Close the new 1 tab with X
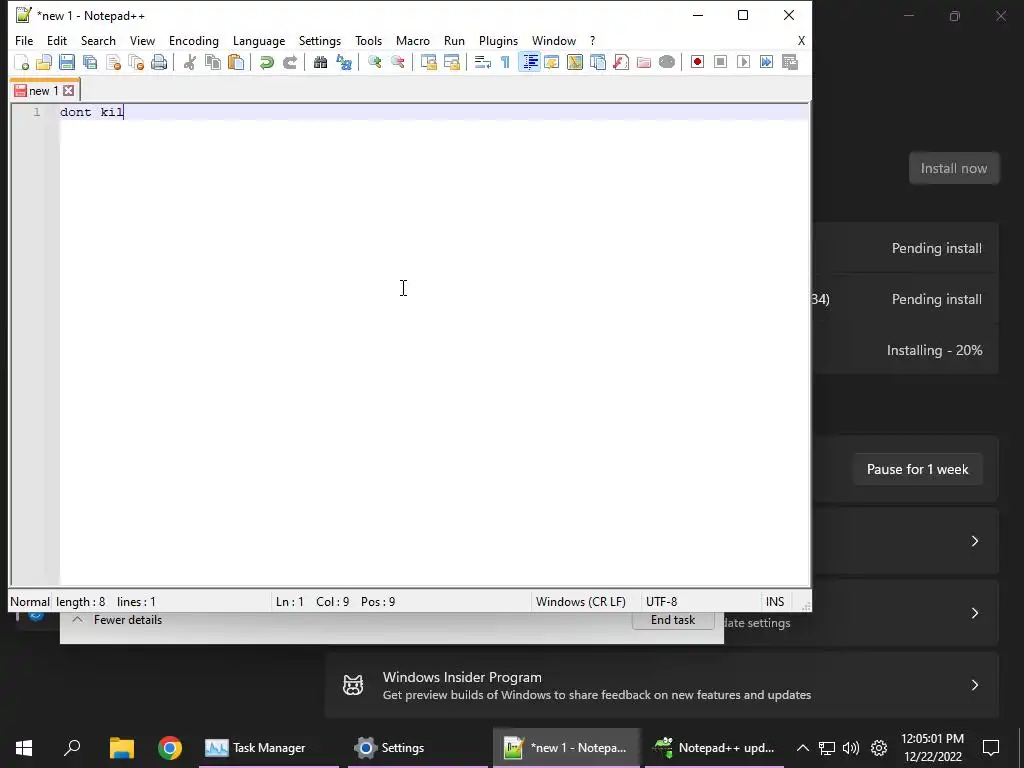Image resolution: width=1024 pixels, height=768 pixels. click(69, 91)
